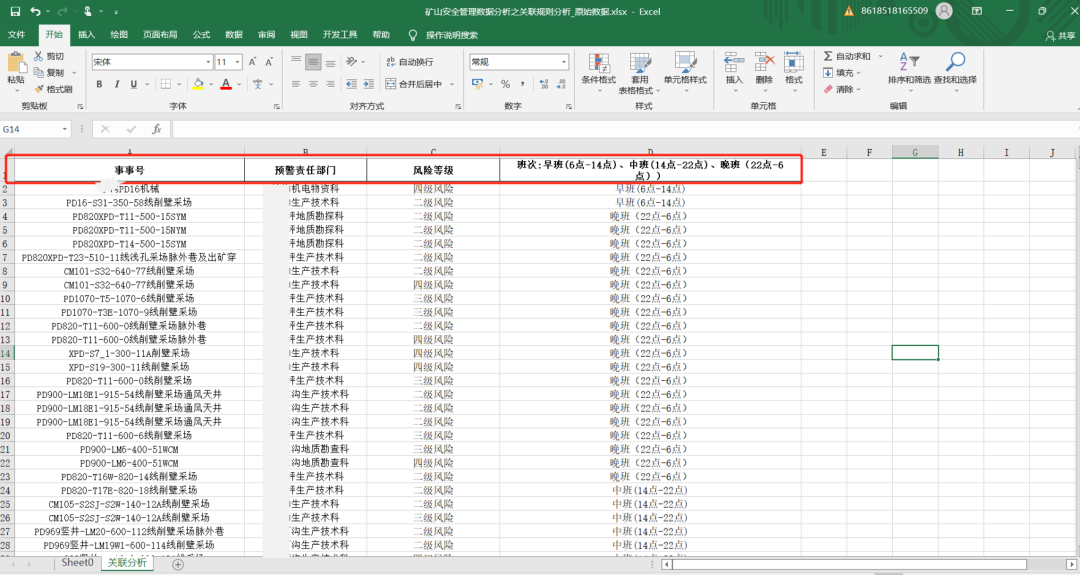Open 条件格式 conditional formatting
This screenshot has height=575, width=1080.
point(599,73)
